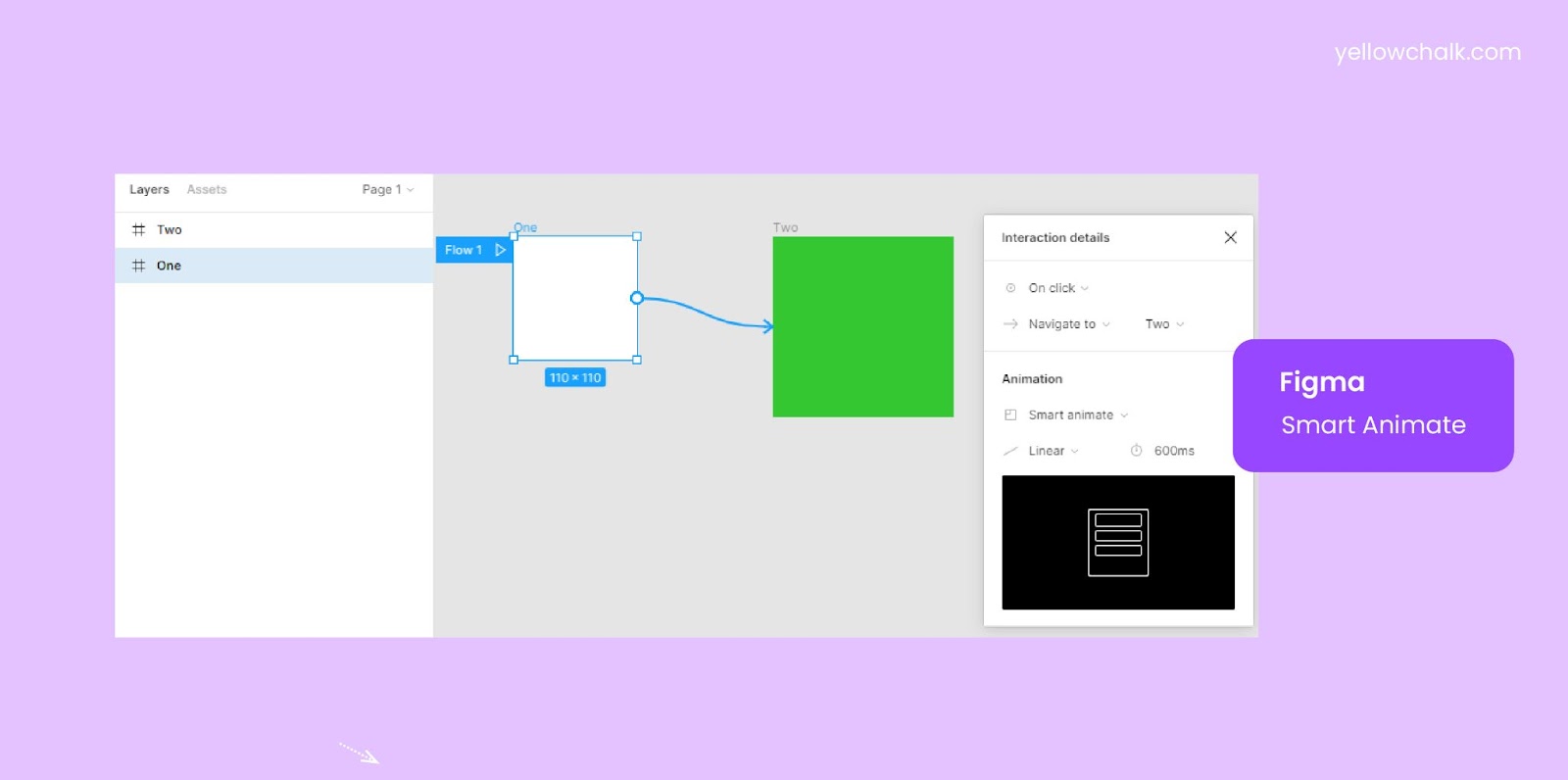Select layer One in layers list

point(274,266)
